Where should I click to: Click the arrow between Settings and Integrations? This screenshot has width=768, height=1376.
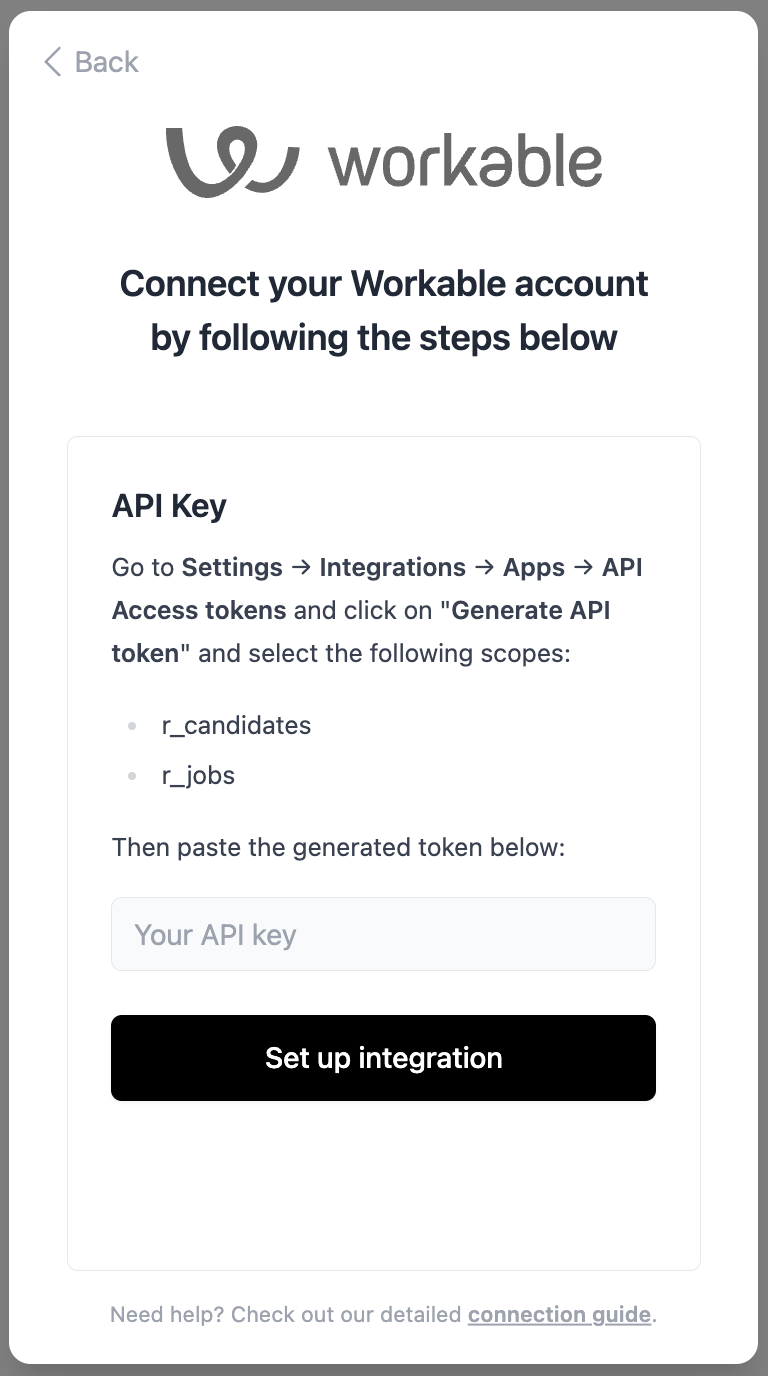pyautogui.click(x=301, y=568)
